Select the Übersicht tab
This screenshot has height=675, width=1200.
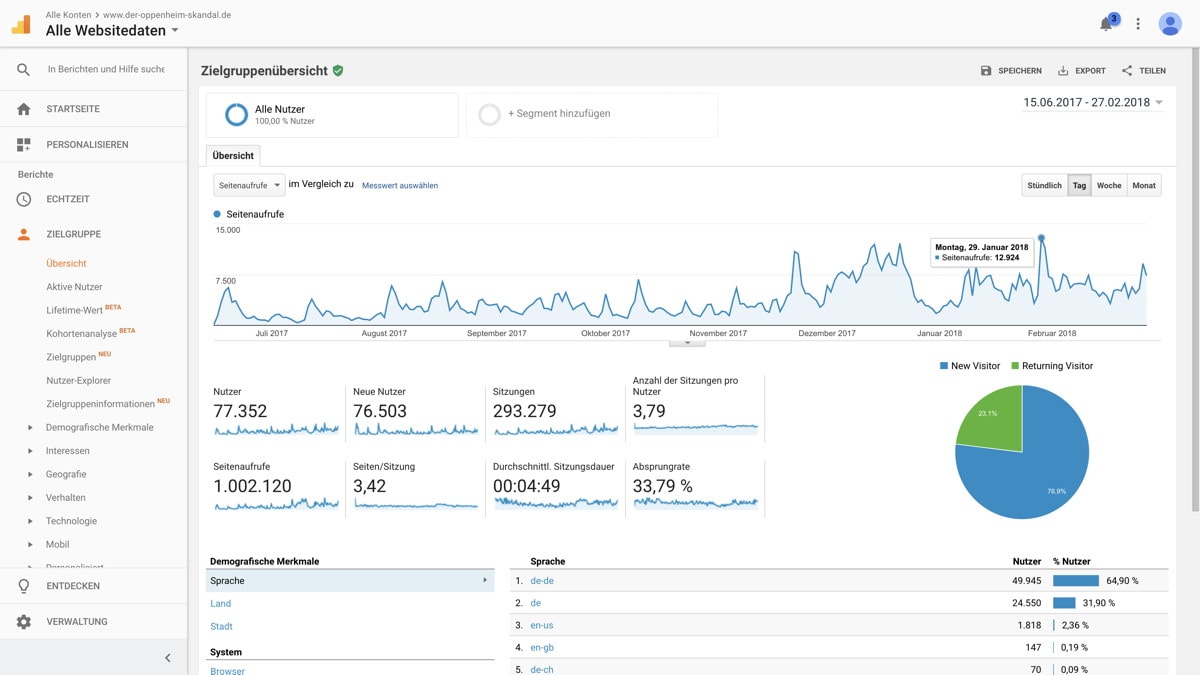(233, 156)
